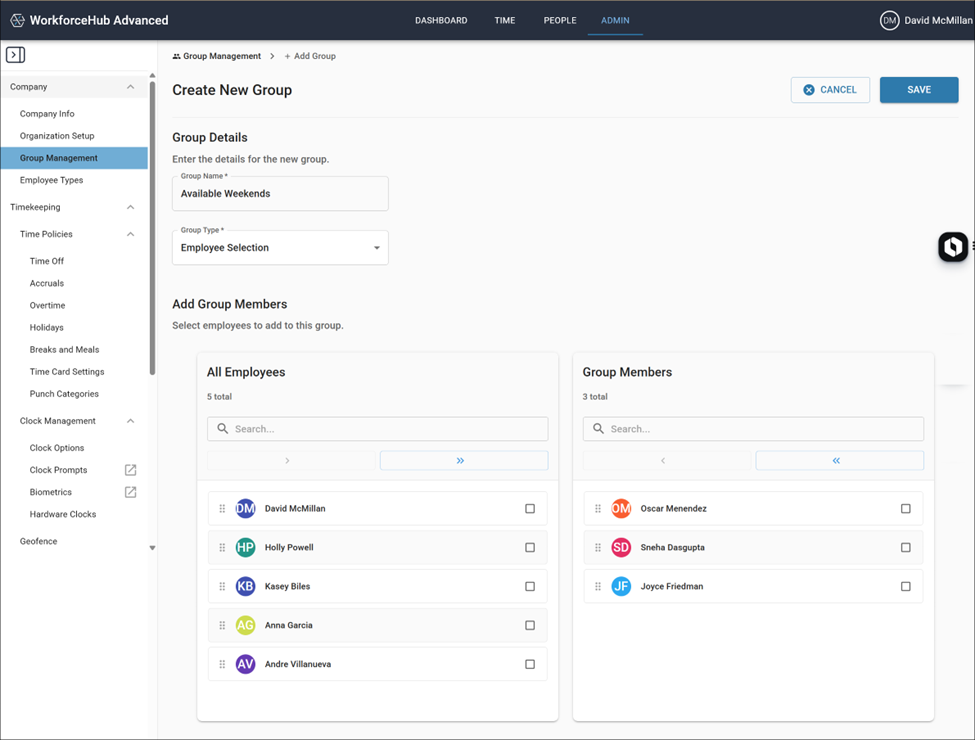
Task: Open the DASHBOARD tab
Action: tap(441, 21)
